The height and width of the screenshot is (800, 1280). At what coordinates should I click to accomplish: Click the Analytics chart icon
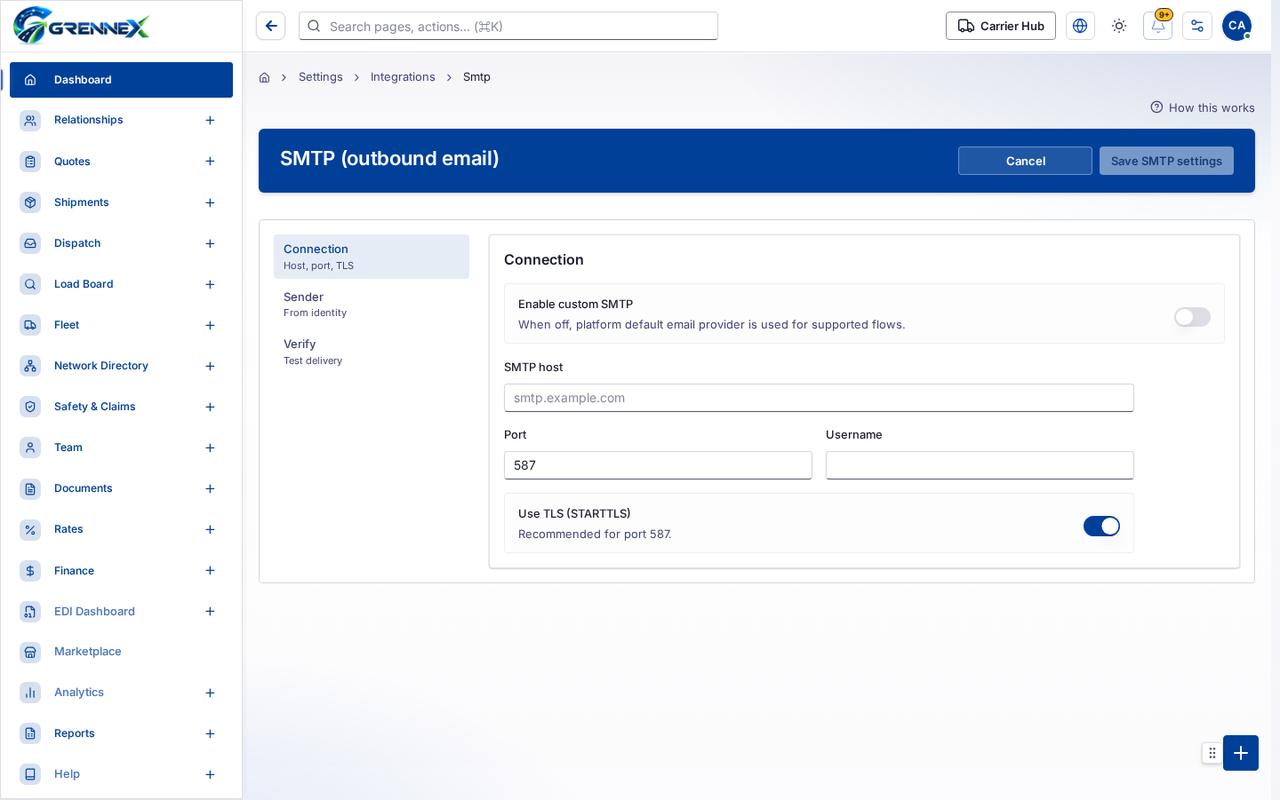tap(30, 692)
